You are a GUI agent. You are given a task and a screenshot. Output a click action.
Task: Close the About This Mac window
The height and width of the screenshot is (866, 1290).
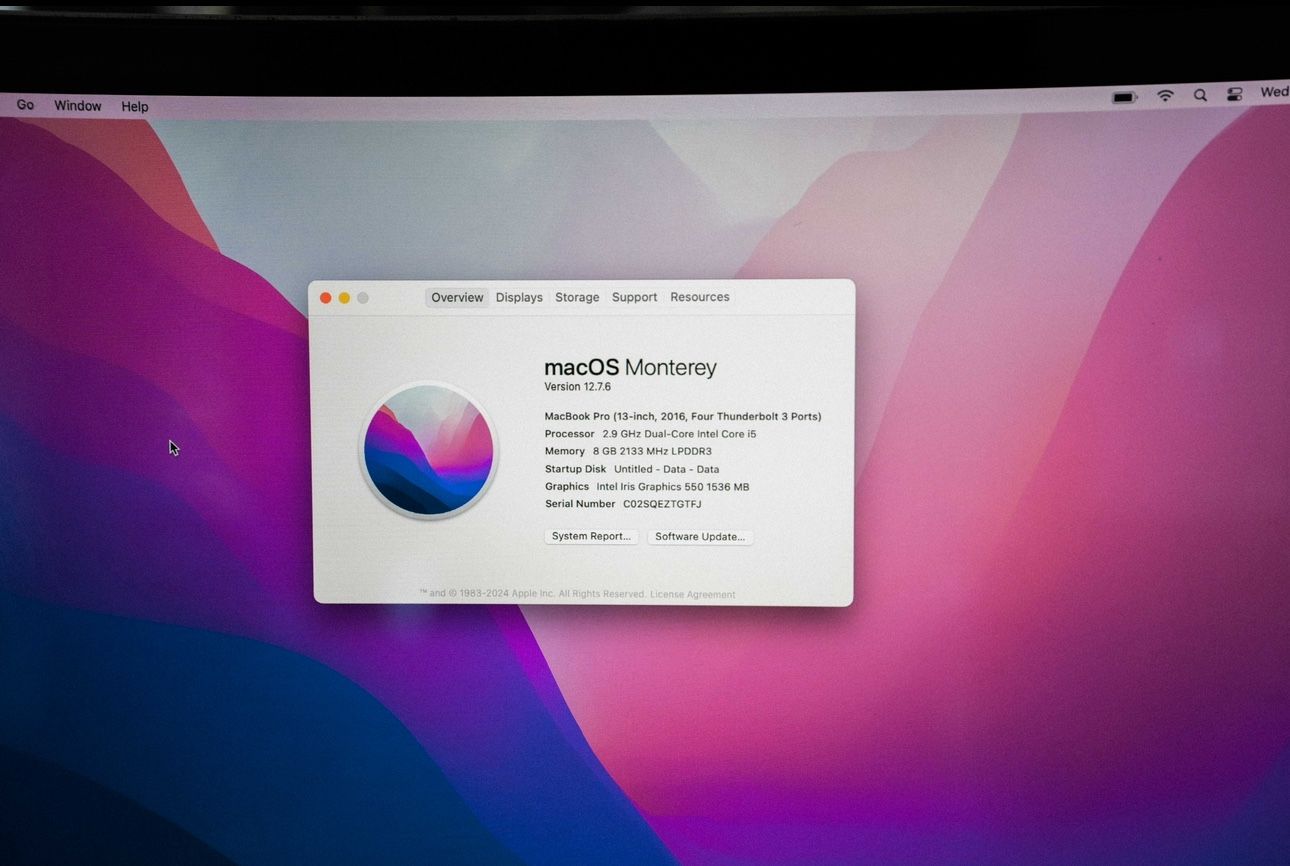pyautogui.click(x=326, y=298)
